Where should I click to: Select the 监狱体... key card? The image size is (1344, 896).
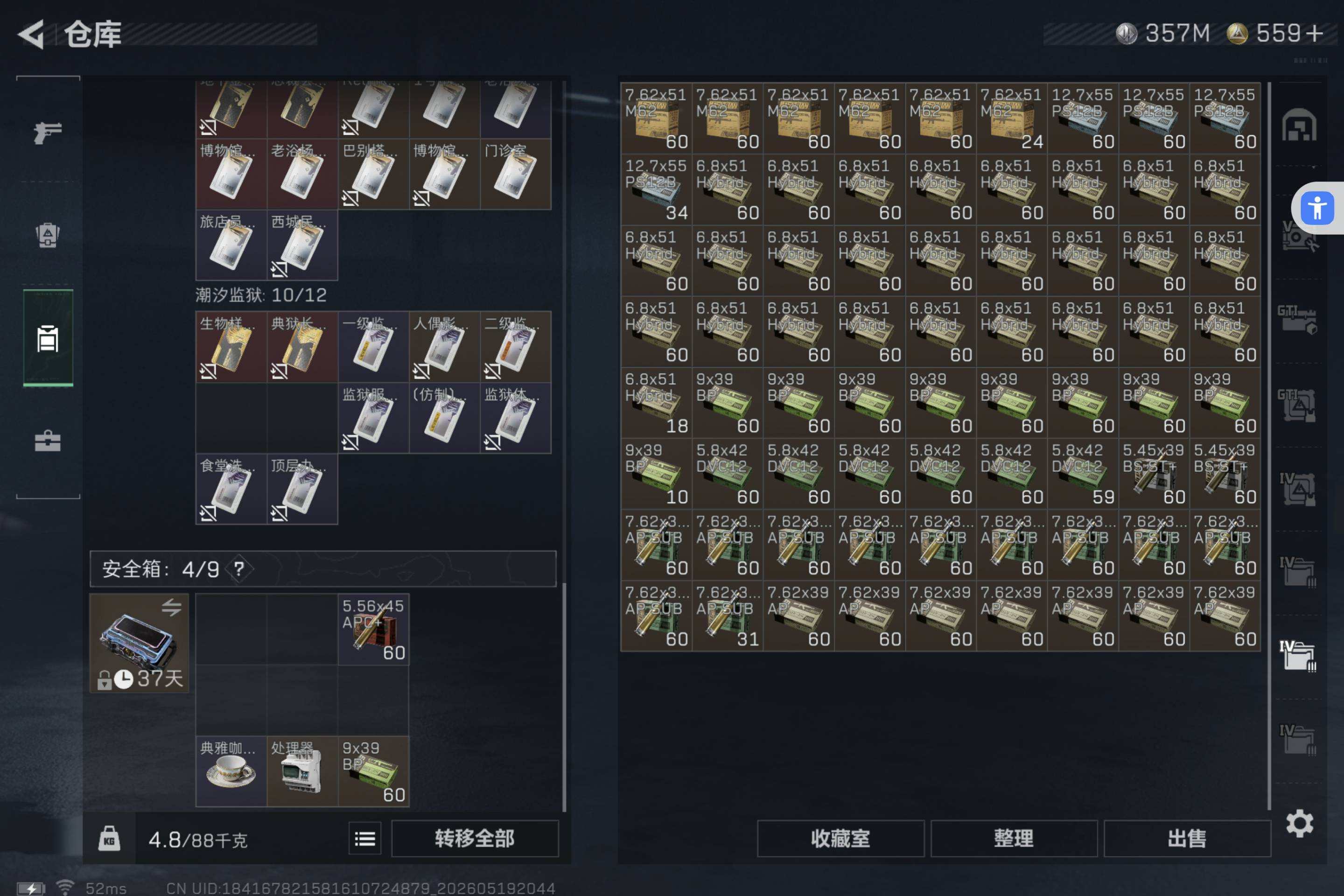(515, 418)
